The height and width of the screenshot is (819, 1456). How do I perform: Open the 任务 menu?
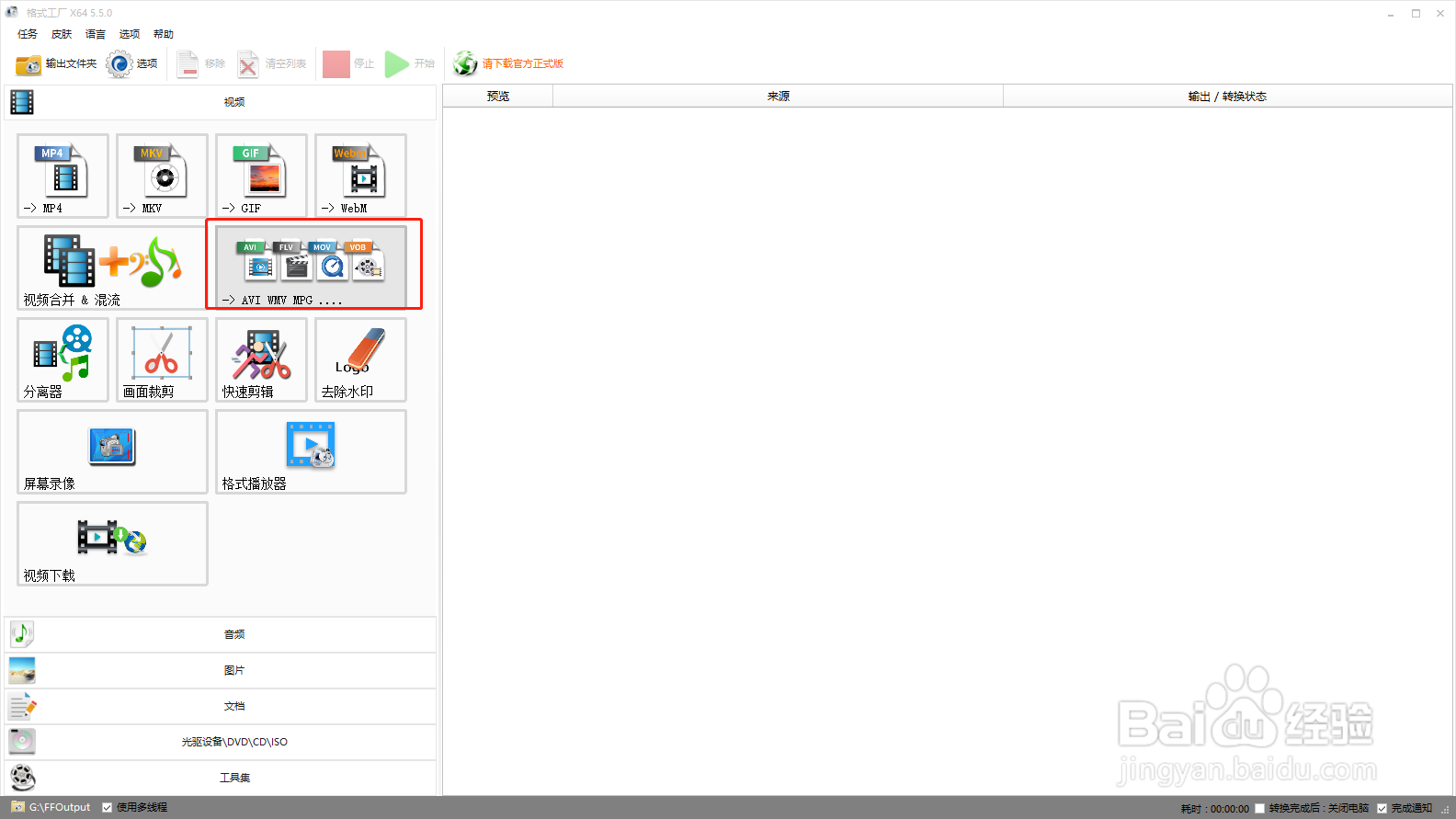28,34
